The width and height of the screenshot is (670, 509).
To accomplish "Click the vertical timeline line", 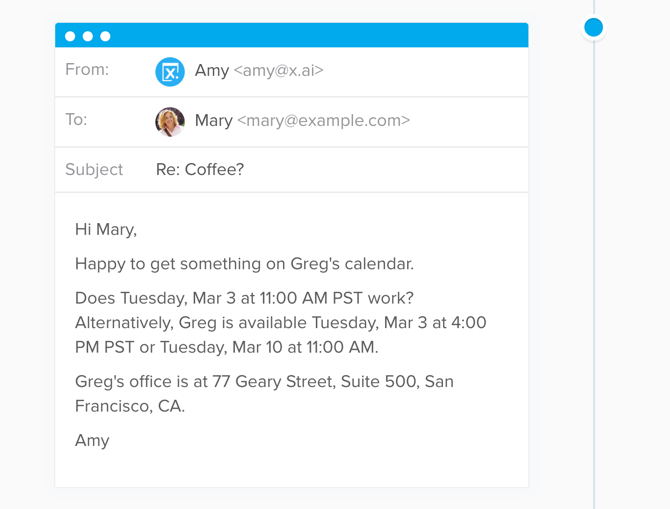I will click(594, 274).
